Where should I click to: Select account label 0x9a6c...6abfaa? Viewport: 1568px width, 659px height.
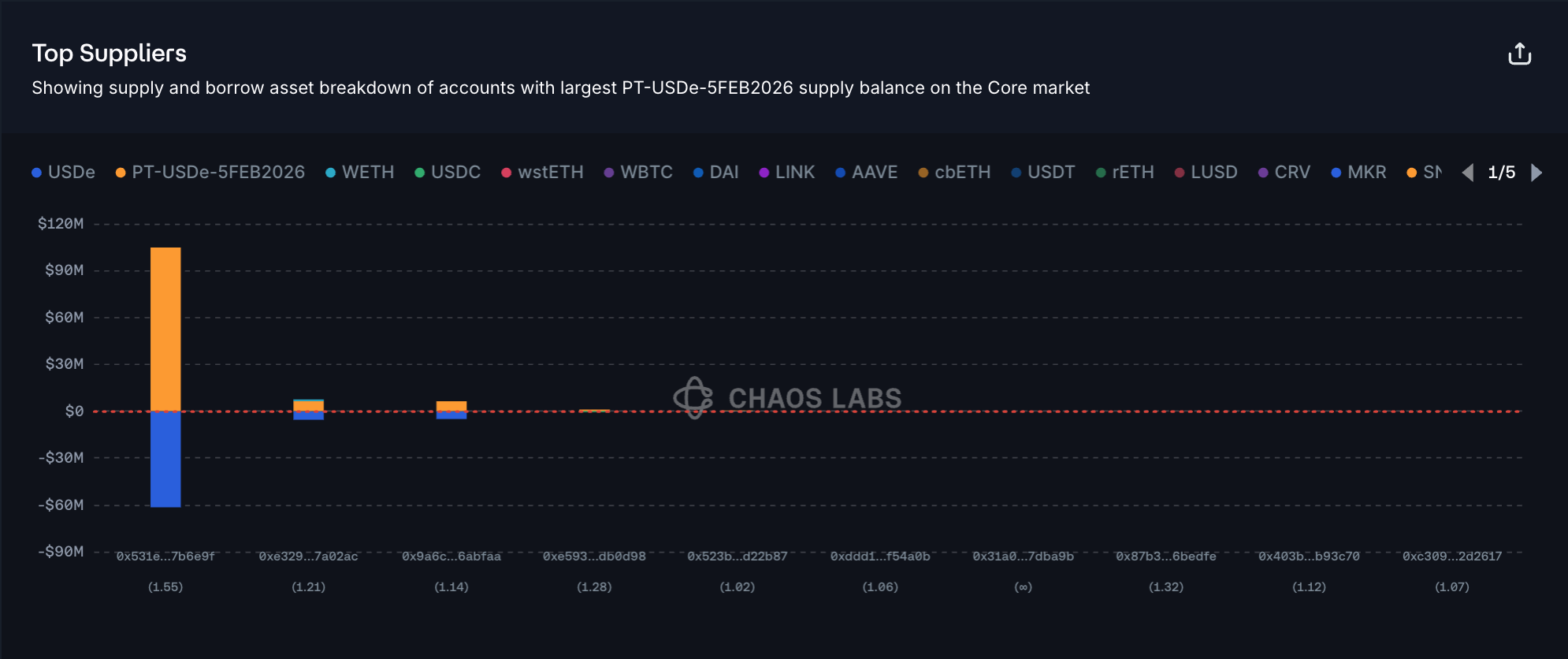click(451, 557)
